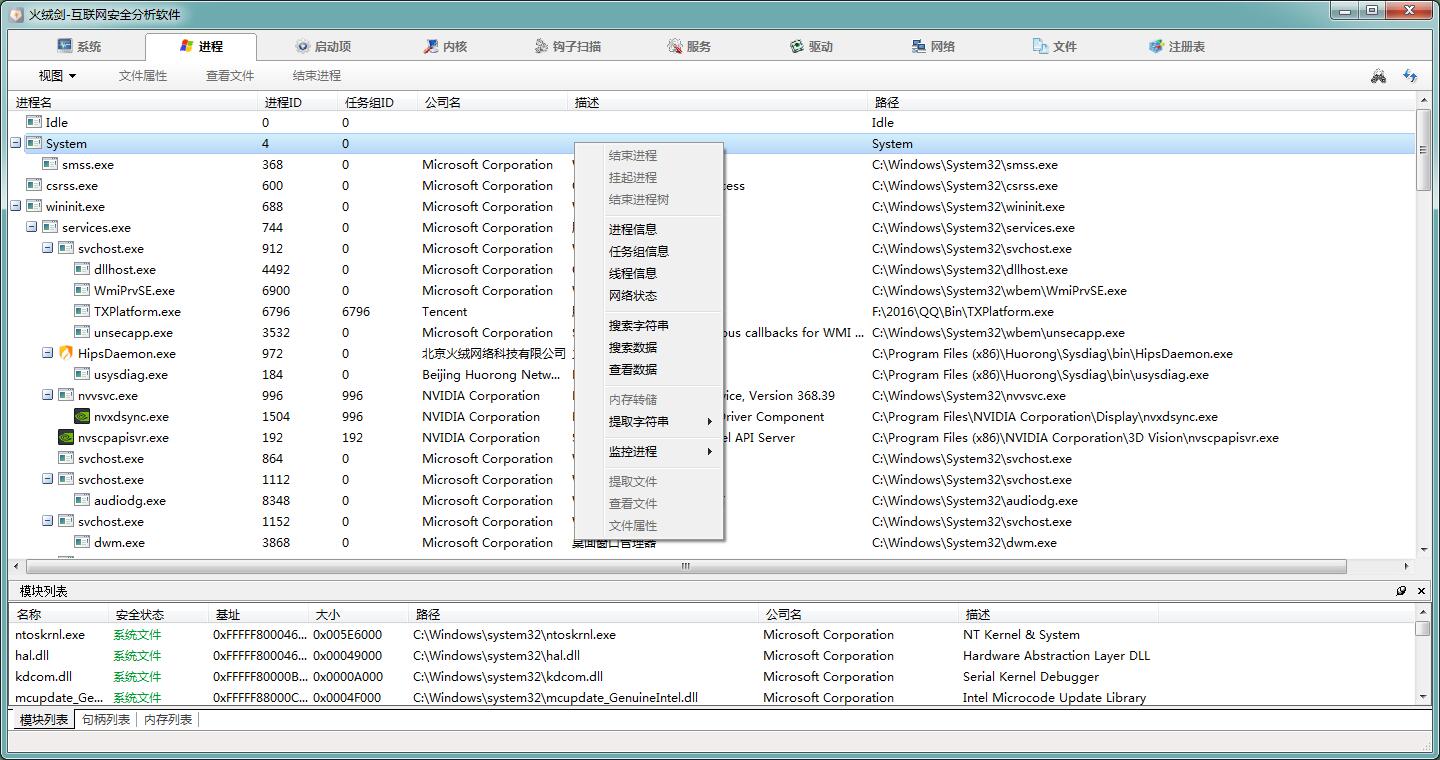1440x760 pixels.
Task: Select 进程信息 in the context menu
Action: point(632,229)
